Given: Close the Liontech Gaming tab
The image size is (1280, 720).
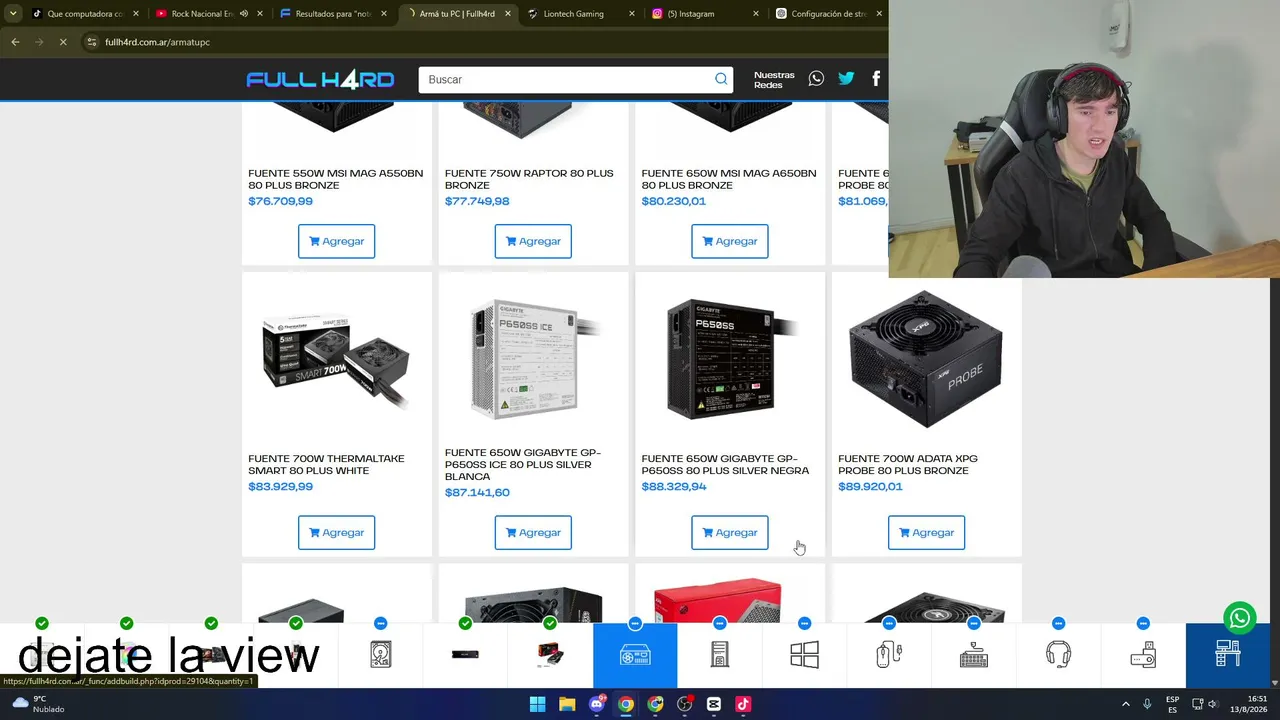Looking at the screenshot, I should [631, 14].
